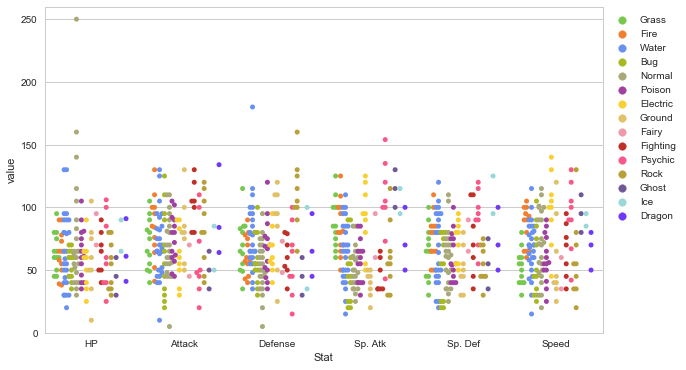Select the Water legend blue dot
Screen dimensions: 686x370
622,48
